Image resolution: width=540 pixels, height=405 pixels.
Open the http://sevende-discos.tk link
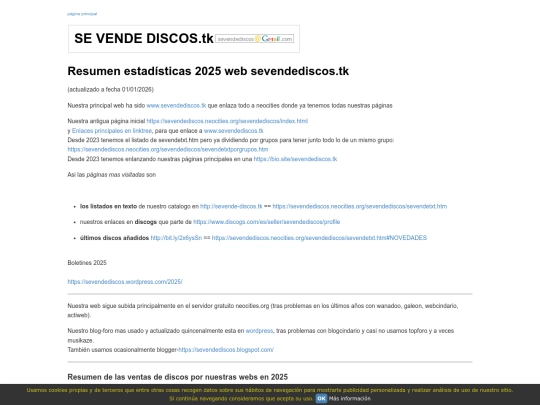coord(231,206)
